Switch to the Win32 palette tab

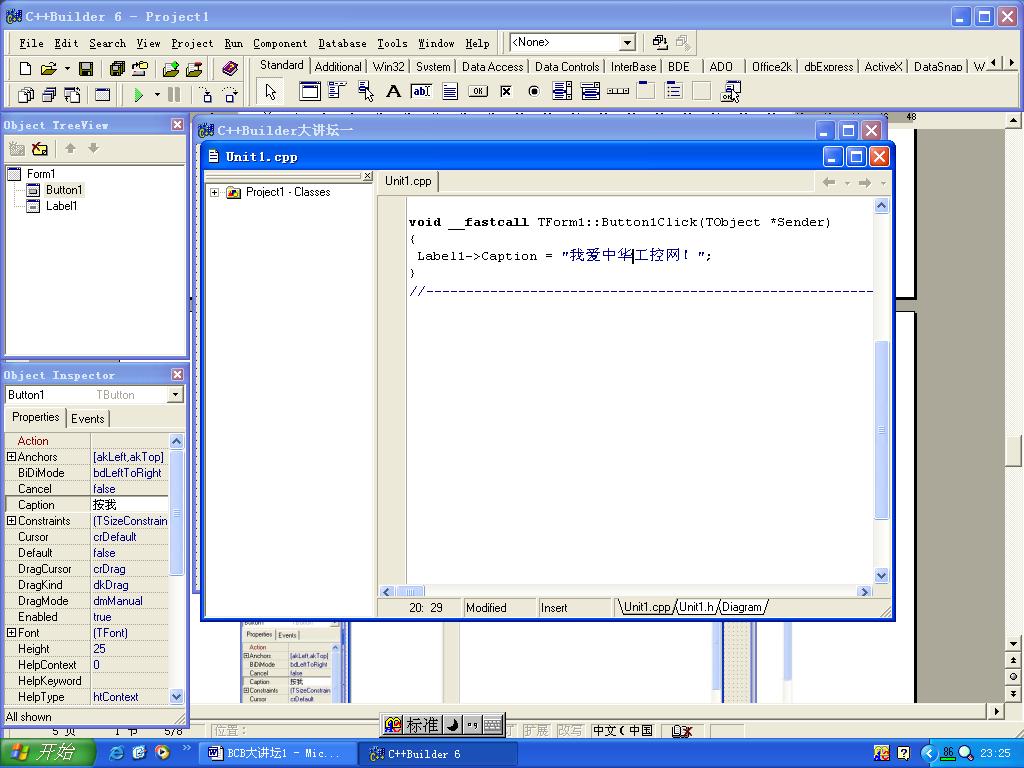[x=389, y=67]
